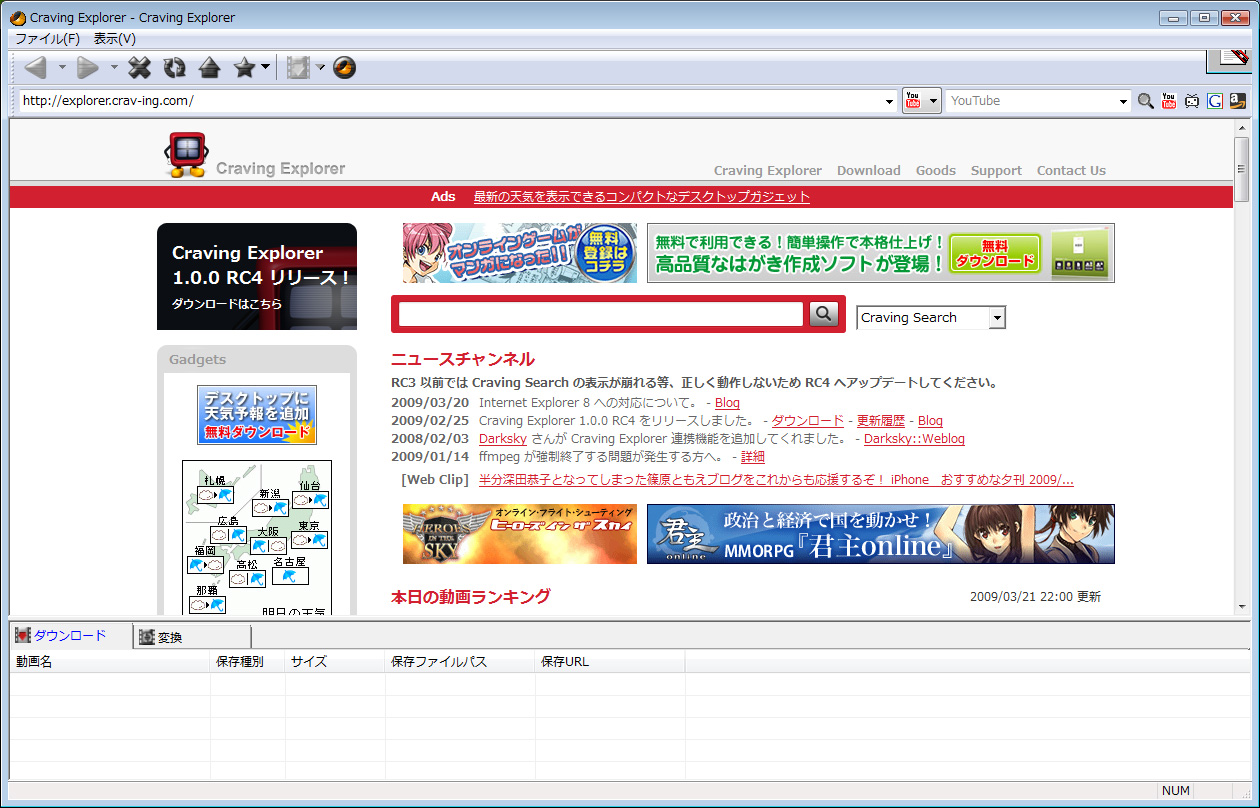This screenshot has height=808, width=1260.
Task: Click the Amazon search icon
Action: [1238, 101]
